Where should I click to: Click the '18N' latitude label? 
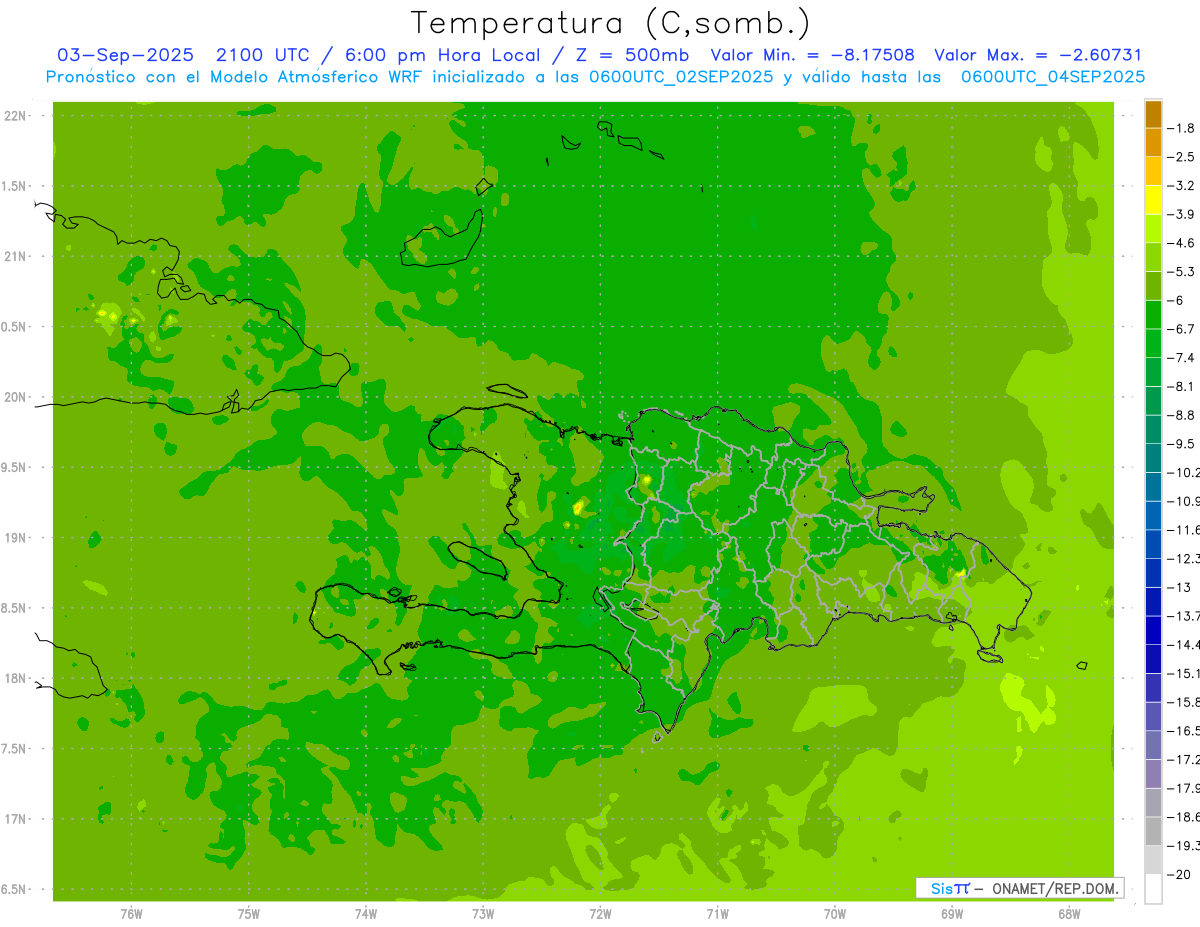[15, 678]
